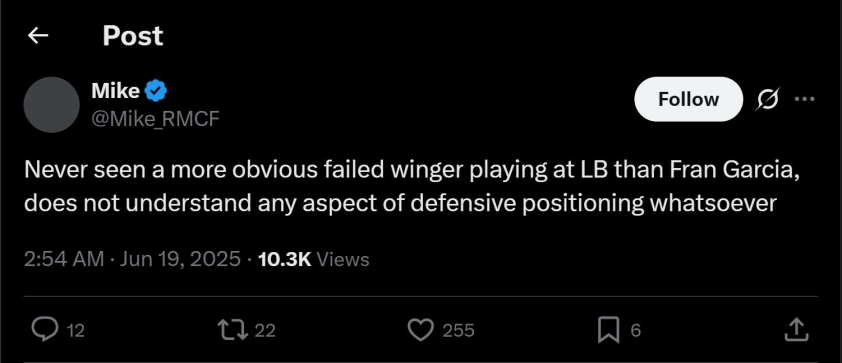Click the 255 likes count
The image size is (842, 363).
458,331
